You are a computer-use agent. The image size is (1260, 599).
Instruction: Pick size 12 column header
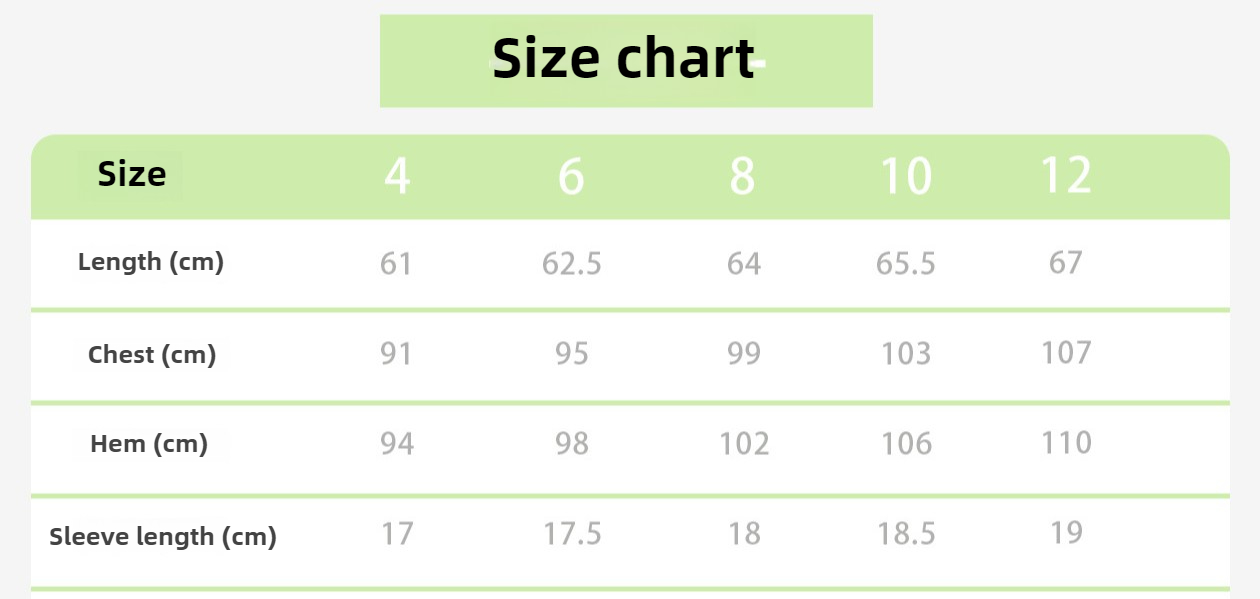point(1066,176)
